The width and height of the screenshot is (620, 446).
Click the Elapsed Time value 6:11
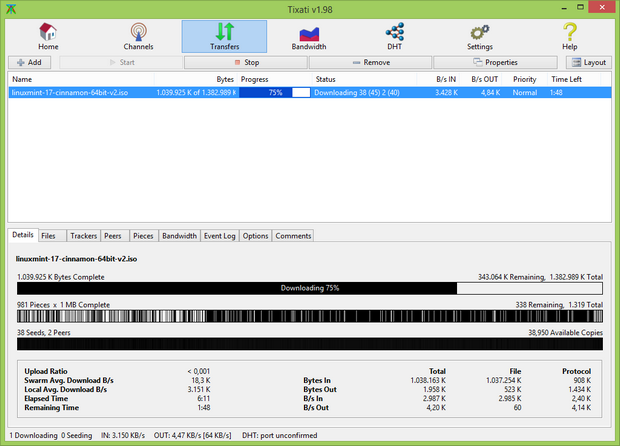pyautogui.click(x=204, y=399)
